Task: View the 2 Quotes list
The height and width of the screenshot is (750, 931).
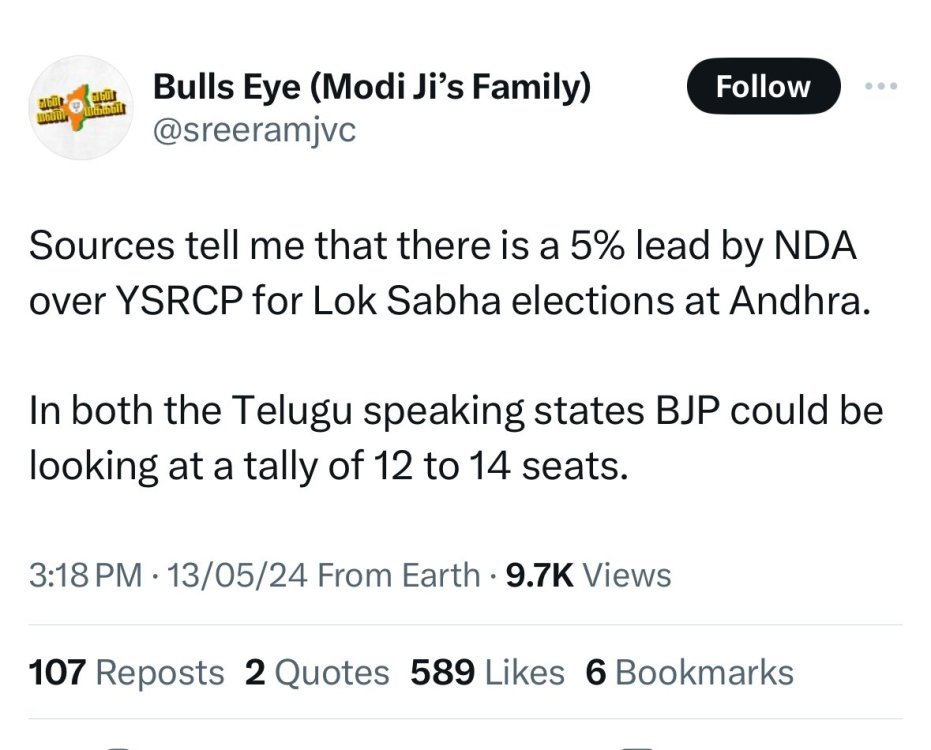Action: [317, 672]
